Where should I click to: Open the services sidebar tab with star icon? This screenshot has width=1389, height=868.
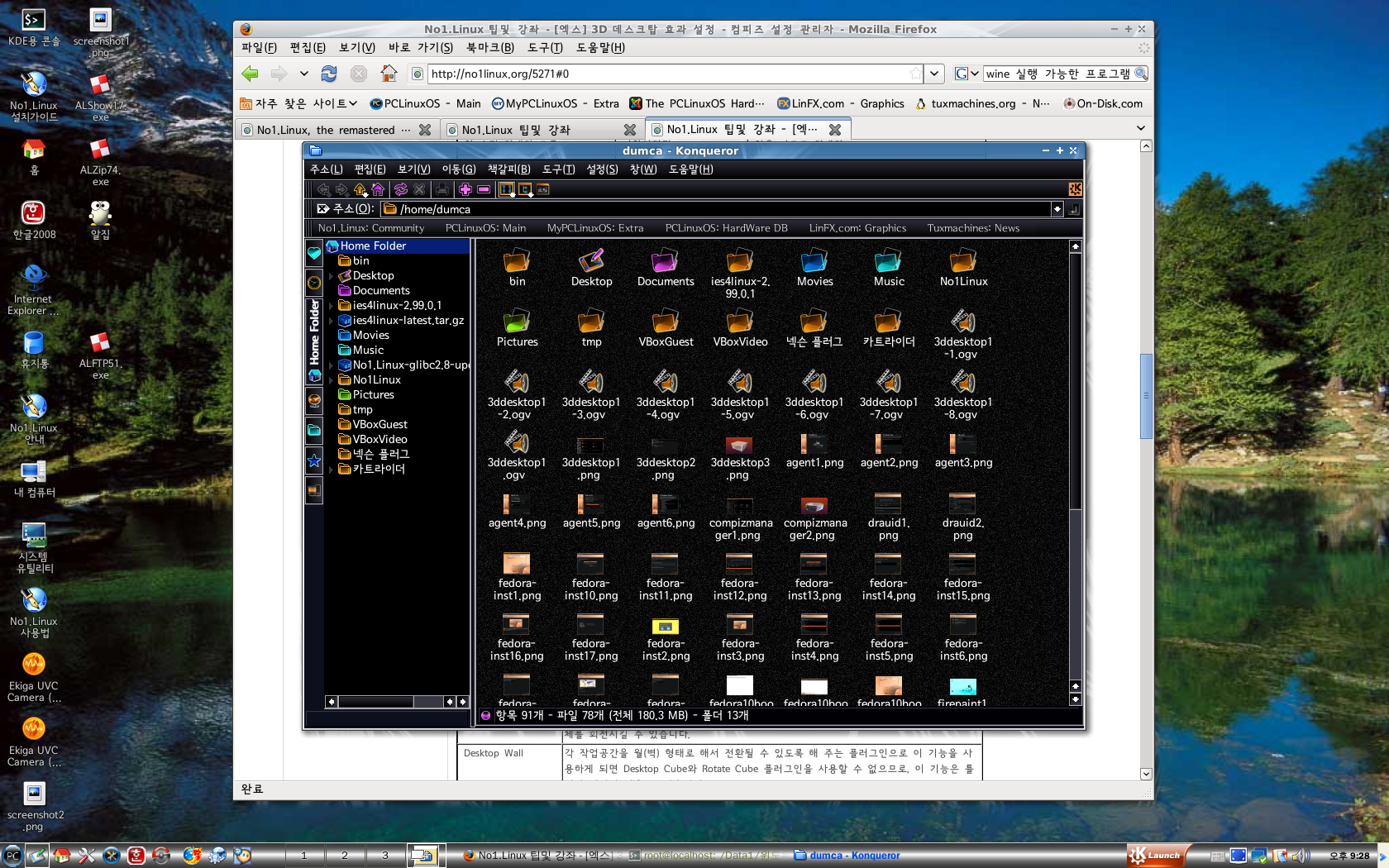314,460
